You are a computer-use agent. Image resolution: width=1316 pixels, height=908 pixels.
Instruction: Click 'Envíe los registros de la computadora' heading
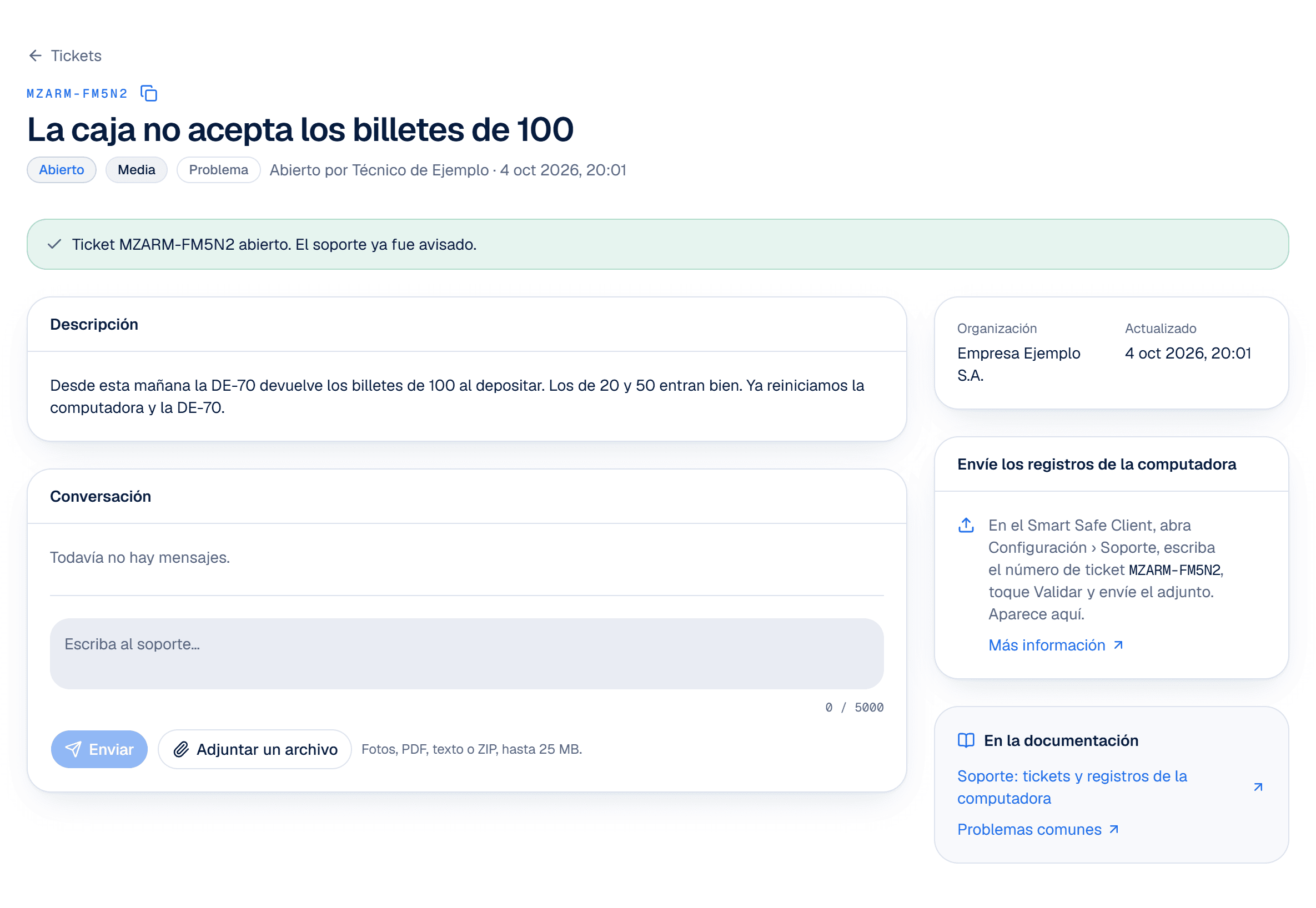(x=1097, y=464)
